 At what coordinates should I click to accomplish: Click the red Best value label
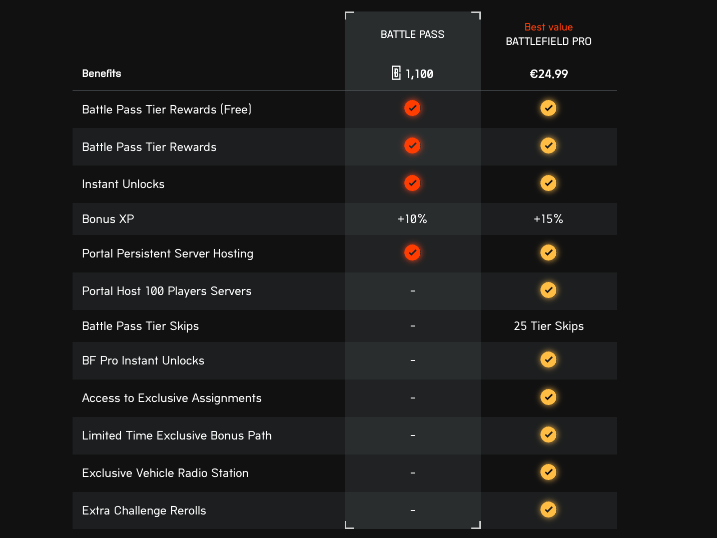pos(548,27)
